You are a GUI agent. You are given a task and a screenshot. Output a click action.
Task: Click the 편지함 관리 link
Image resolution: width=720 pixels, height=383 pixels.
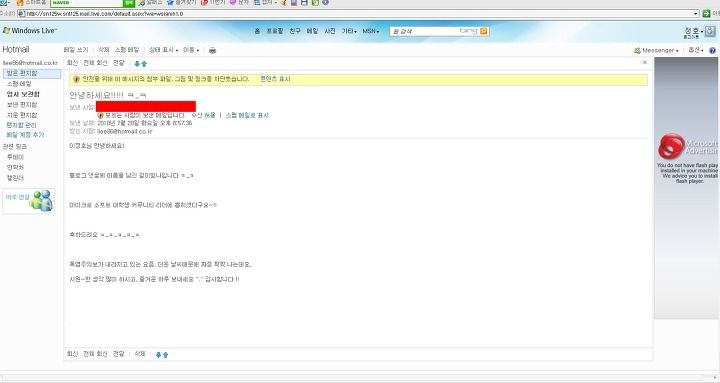pos(21,125)
